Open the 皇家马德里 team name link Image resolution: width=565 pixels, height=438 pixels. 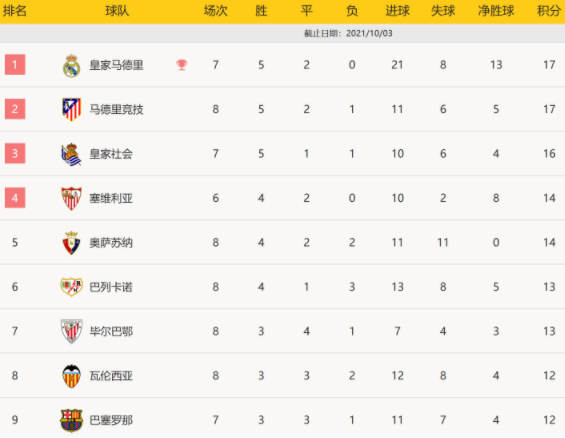[x=116, y=65]
